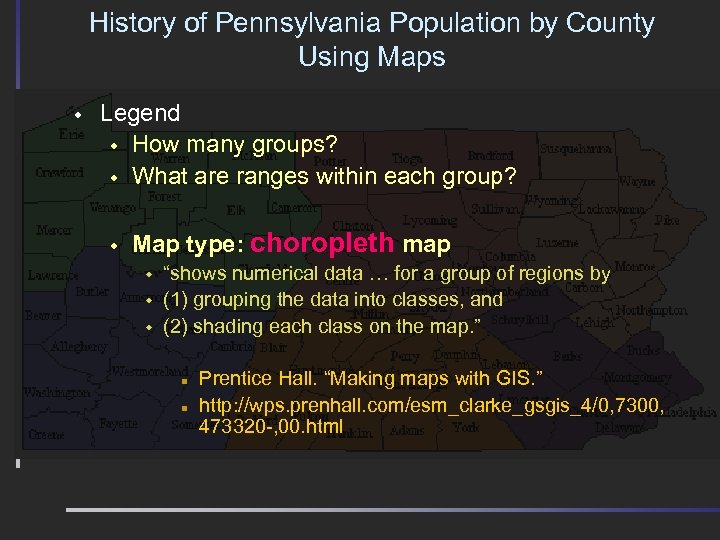Click the Montgomery county label

pyautogui.click(x=637, y=378)
